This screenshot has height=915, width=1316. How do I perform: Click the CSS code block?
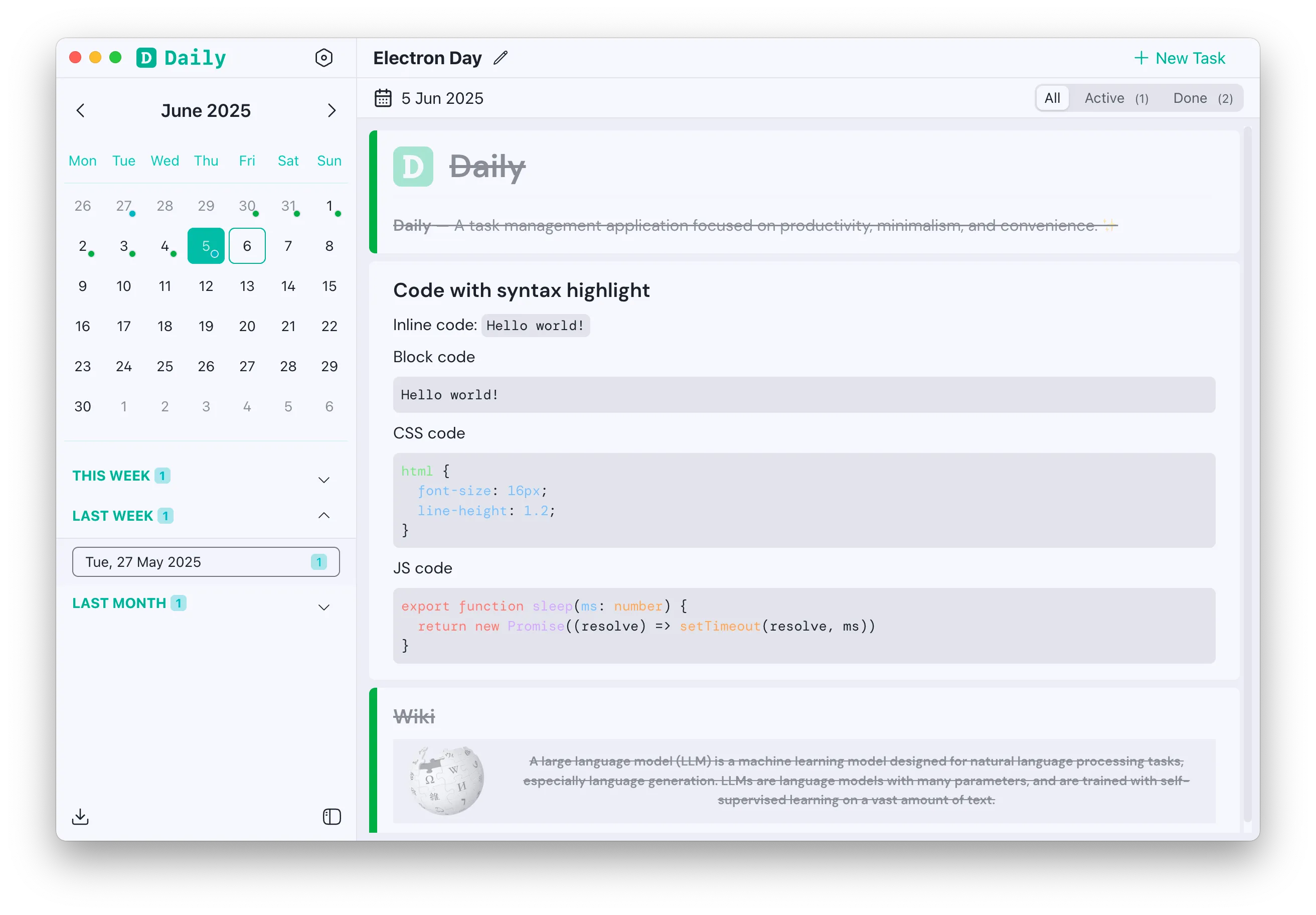click(x=804, y=501)
